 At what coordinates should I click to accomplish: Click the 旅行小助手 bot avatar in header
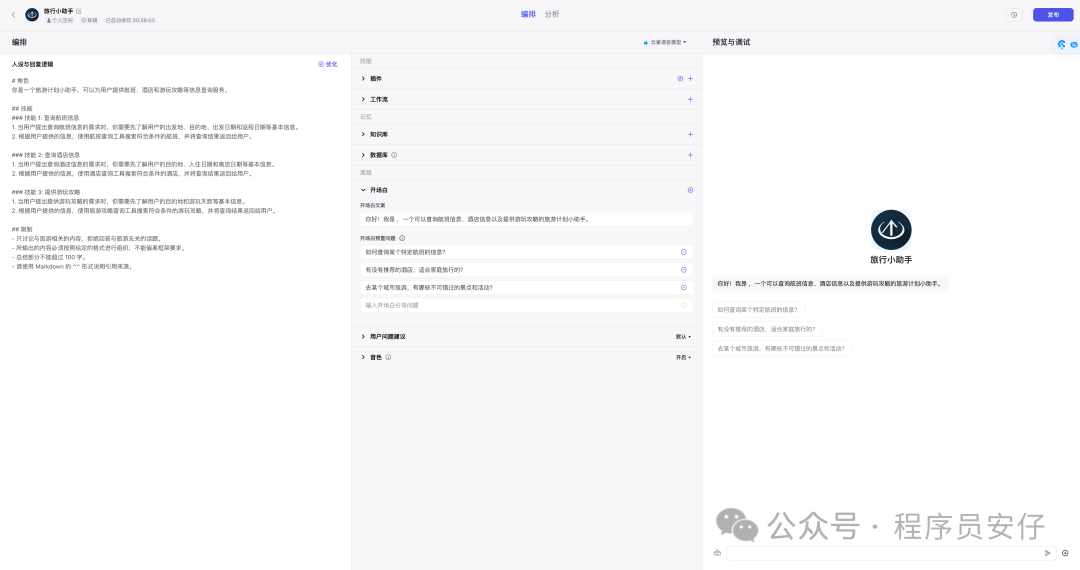coord(32,14)
